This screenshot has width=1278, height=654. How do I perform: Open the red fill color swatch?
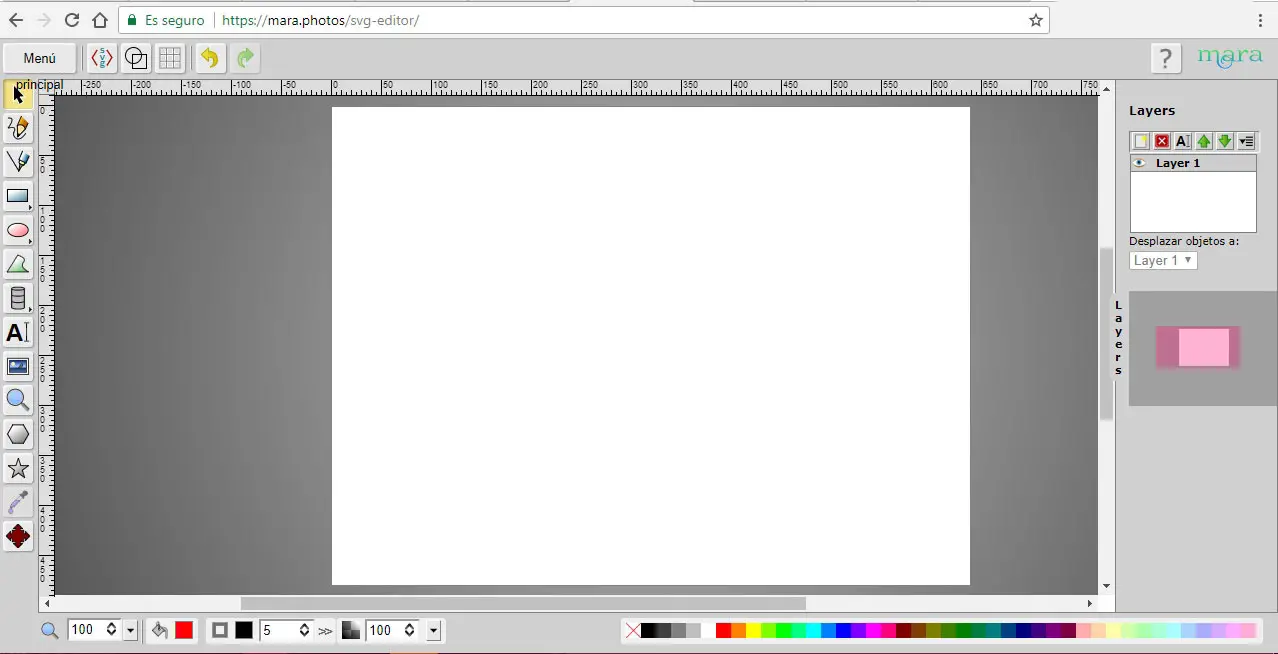(x=184, y=630)
